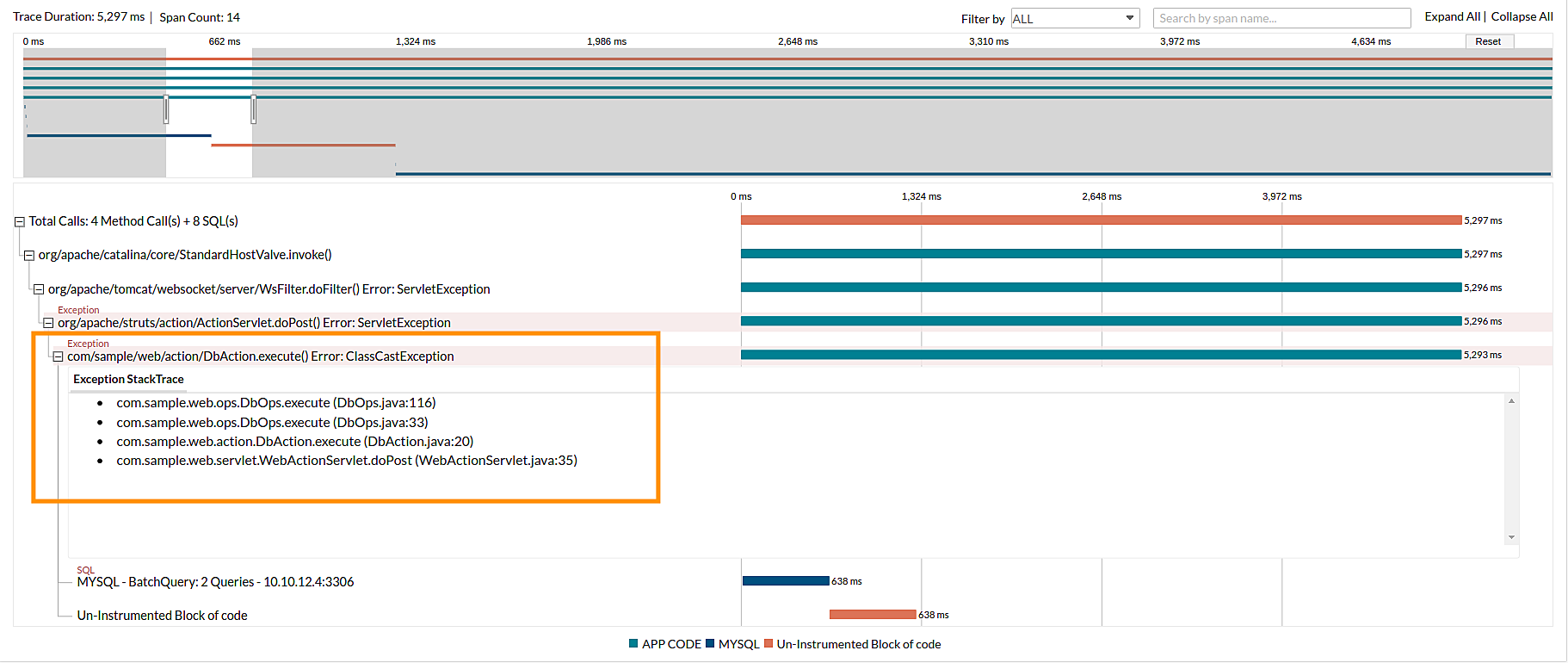Image resolution: width=1568 pixels, height=663 pixels.
Task: Click the 638 ms MYSQL duration bar
Action: click(785, 581)
